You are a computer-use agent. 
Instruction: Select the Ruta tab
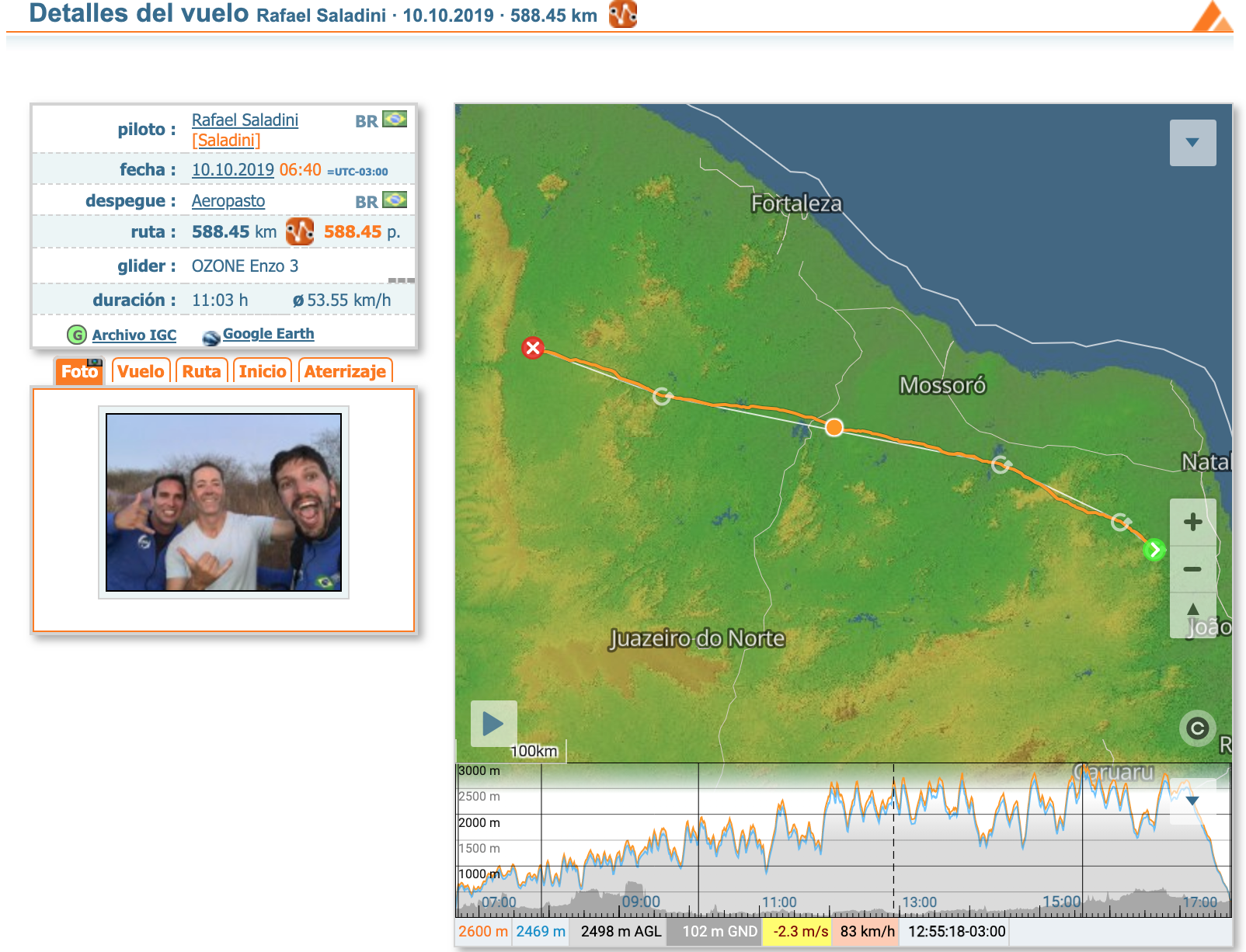click(201, 371)
